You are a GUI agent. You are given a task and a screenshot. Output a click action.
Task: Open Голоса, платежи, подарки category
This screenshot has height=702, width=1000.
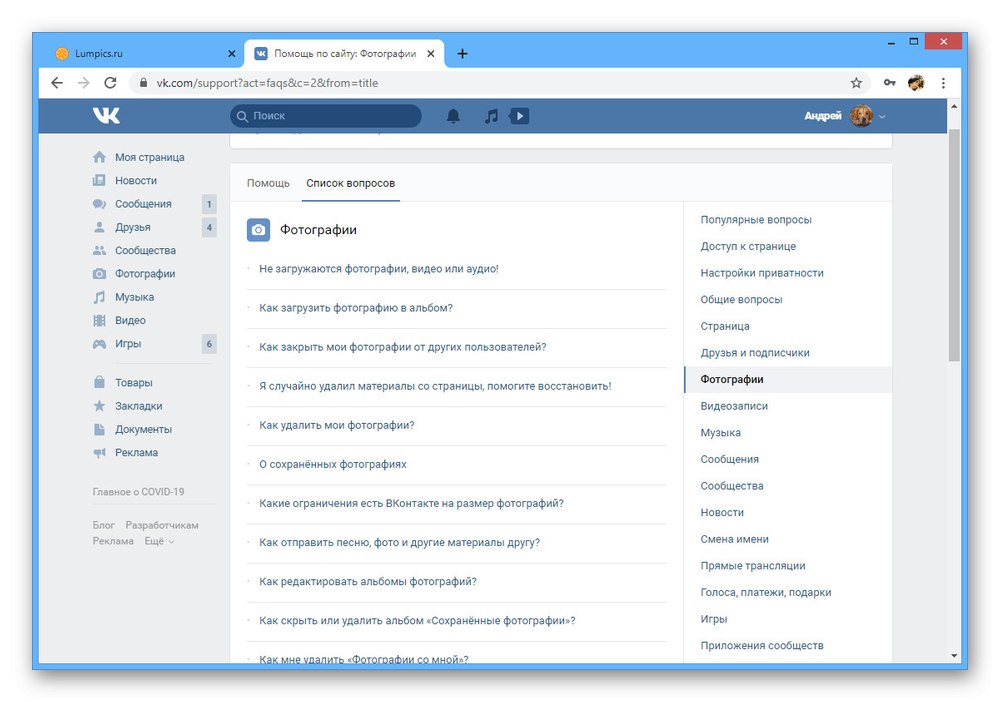pos(766,592)
